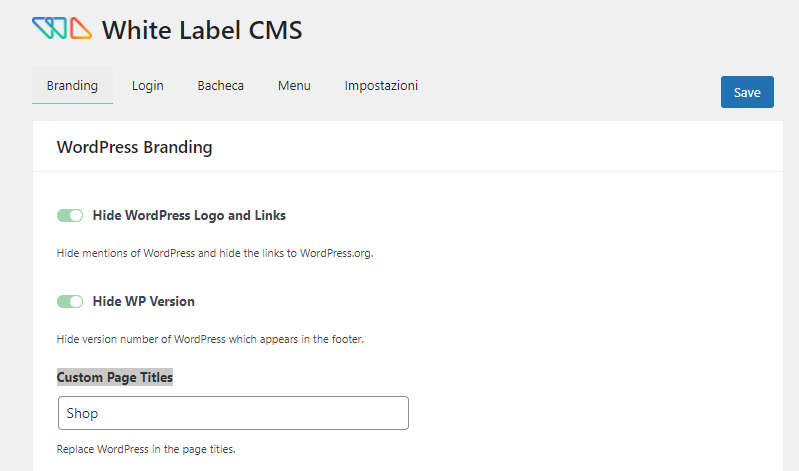Go to the Bacheca tab
This screenshot has width=799, height=471.
[x=220, y=86]
